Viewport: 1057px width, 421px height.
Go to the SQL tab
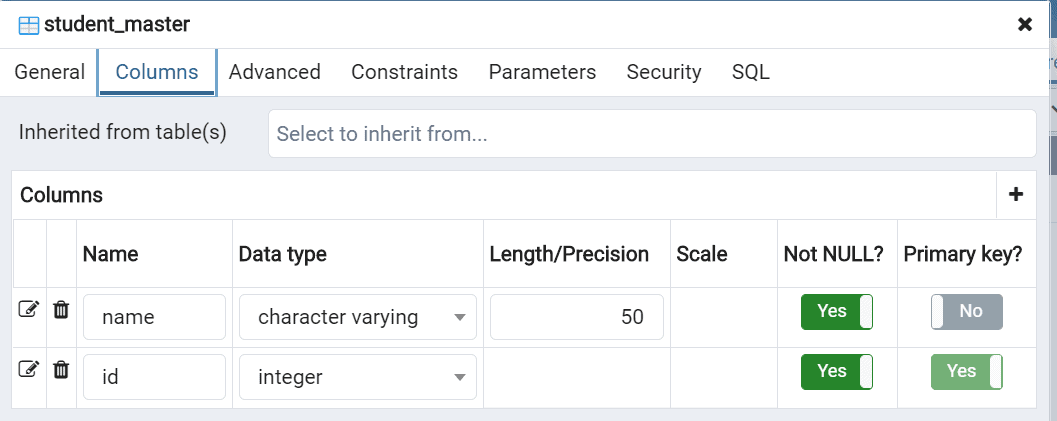coord(751,72)
